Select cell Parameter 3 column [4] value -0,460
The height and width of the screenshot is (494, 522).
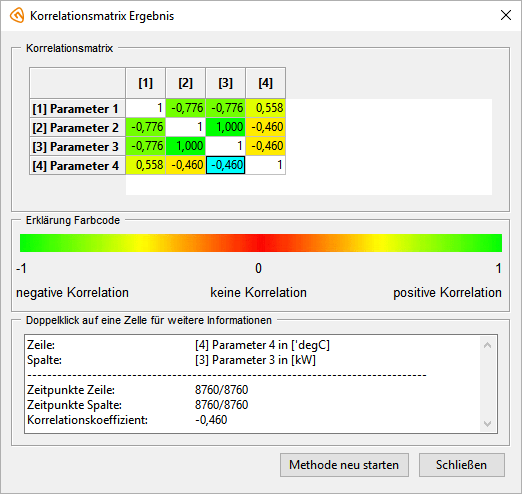click(x=266, y=146)
